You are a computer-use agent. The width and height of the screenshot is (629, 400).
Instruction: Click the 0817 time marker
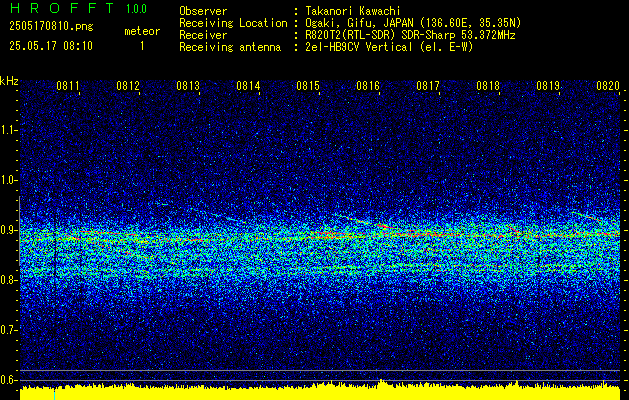(x=428, y=86)
